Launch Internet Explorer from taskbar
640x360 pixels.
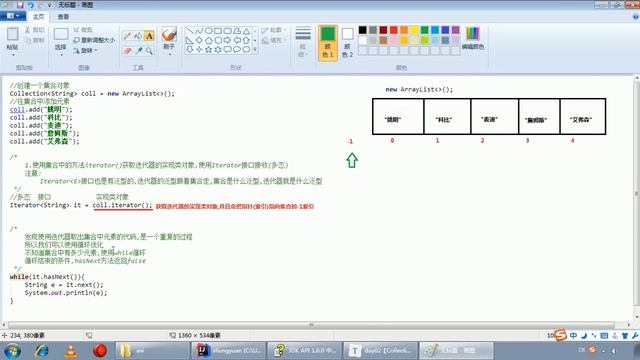pos(42,351)
